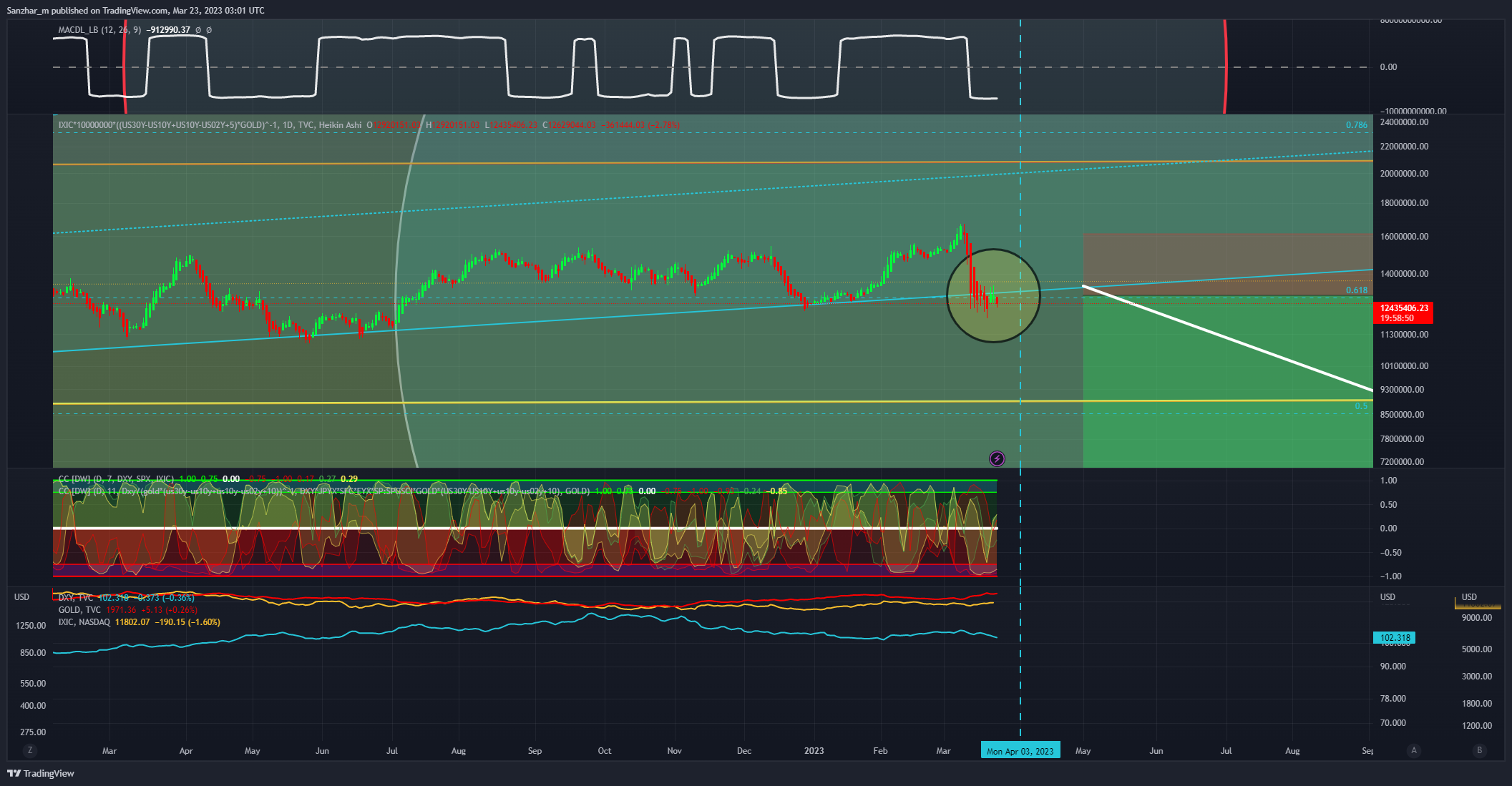The width and height of the screenshot is (1512, 786).
Task: Click the 0.00 level label of MACD pane
Action: pos(1388,67)
